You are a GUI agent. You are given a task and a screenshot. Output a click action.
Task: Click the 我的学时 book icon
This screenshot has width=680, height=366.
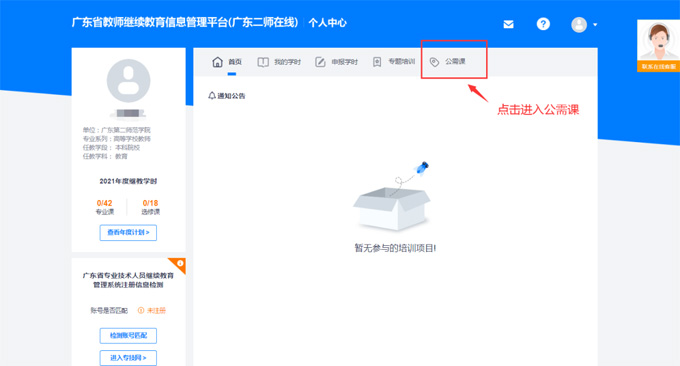coord(263,62)
